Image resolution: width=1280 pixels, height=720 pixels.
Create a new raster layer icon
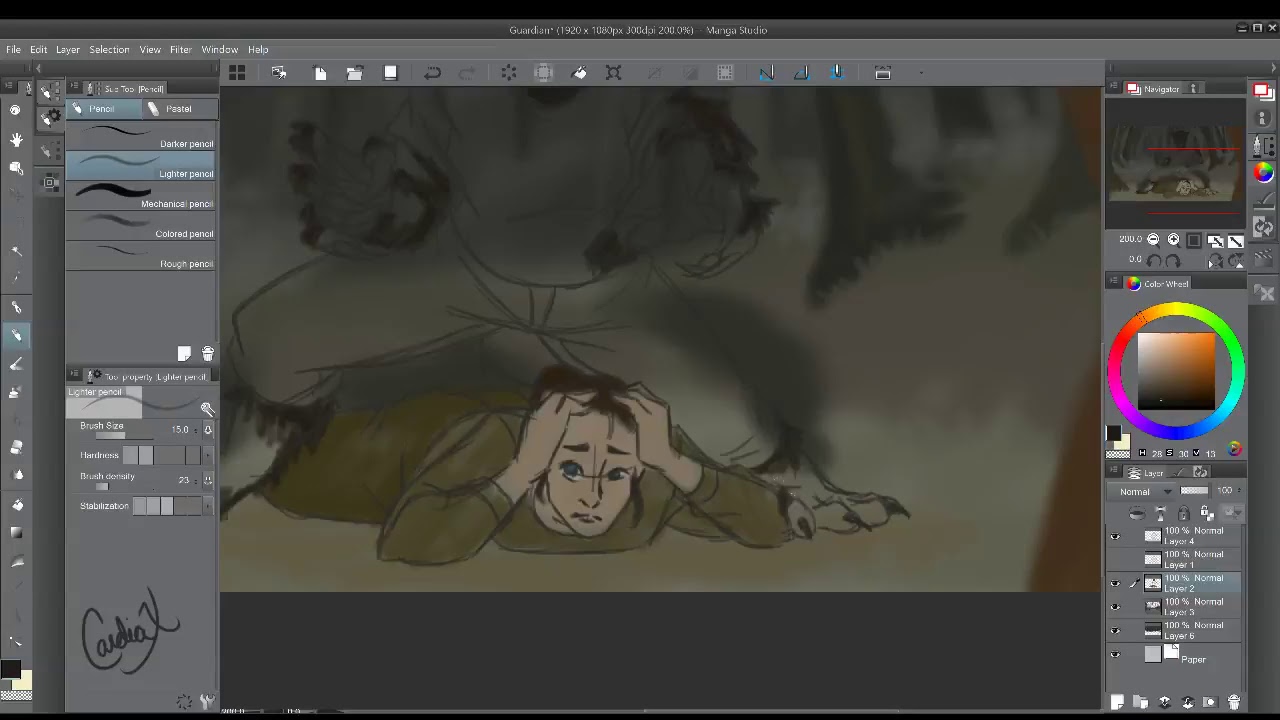[1117, 702]
